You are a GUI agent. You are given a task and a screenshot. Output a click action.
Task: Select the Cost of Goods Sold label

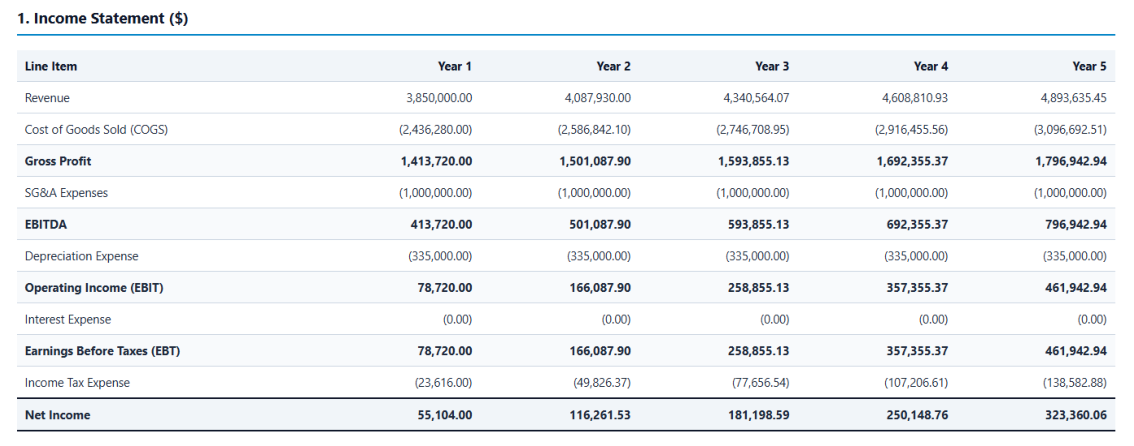(96, 129)
